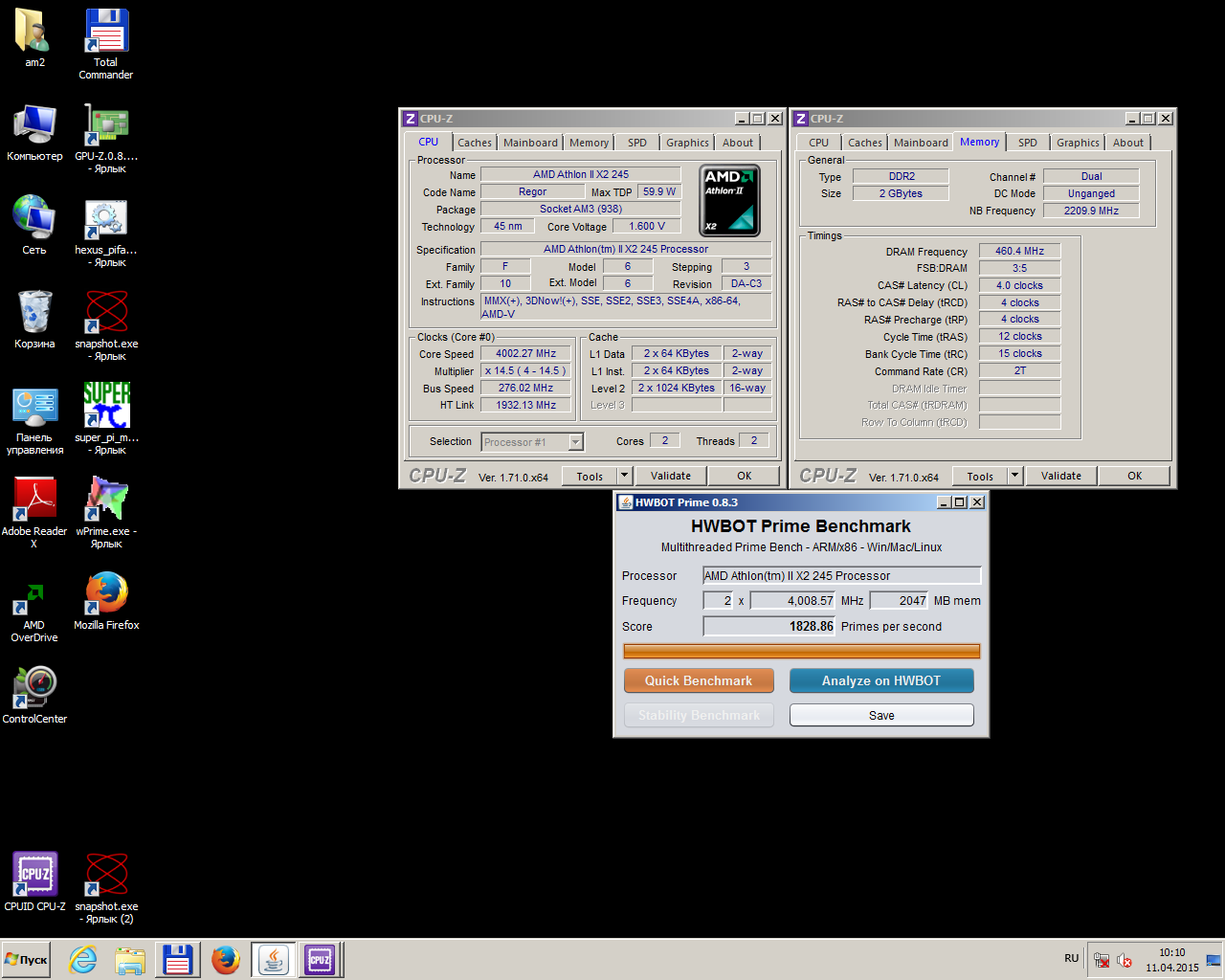Launch the GPU-Z.0.8 shortcut
Viewport: 1225px width, 980px height.
(106, 138)
